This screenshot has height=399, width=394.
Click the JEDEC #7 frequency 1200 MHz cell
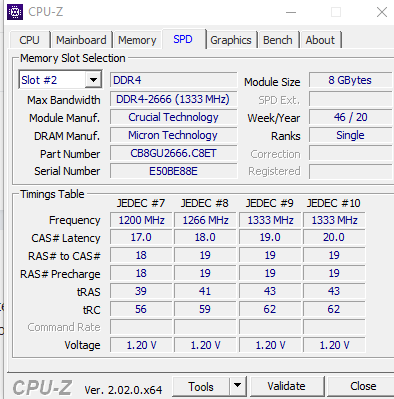coord(141,220)
